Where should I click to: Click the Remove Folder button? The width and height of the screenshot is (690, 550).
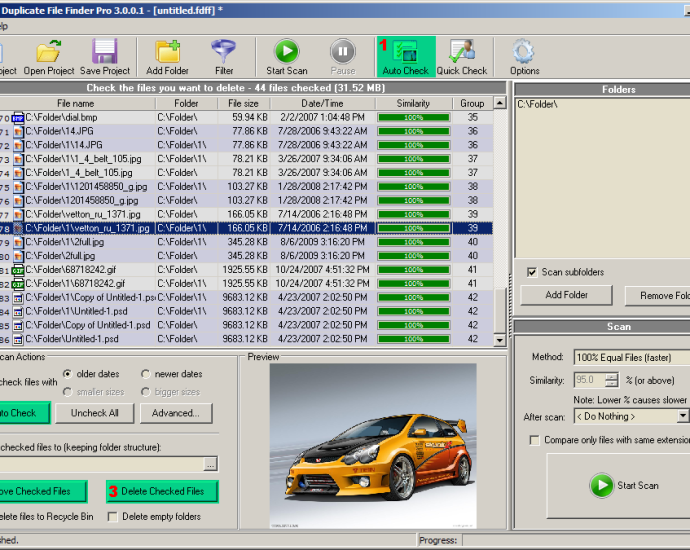(657, 296)
